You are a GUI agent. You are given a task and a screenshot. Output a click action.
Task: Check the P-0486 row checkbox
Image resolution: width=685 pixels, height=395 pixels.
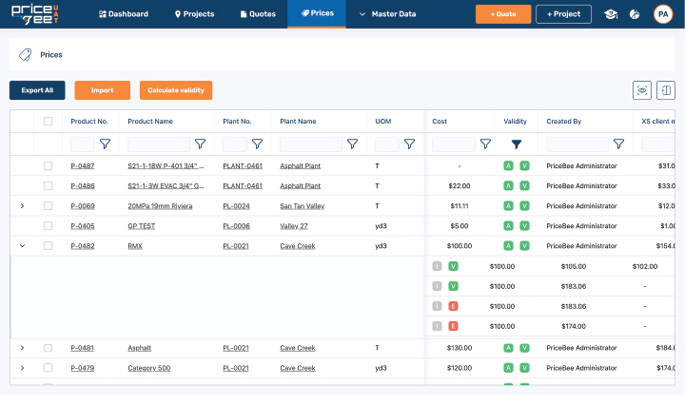tap(48, 186)
